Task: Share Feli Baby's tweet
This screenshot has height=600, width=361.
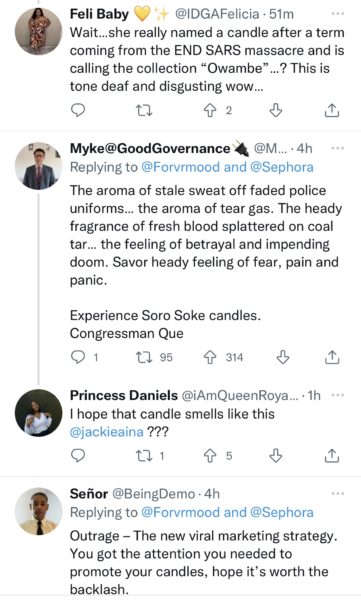Action: click(332, 111)
